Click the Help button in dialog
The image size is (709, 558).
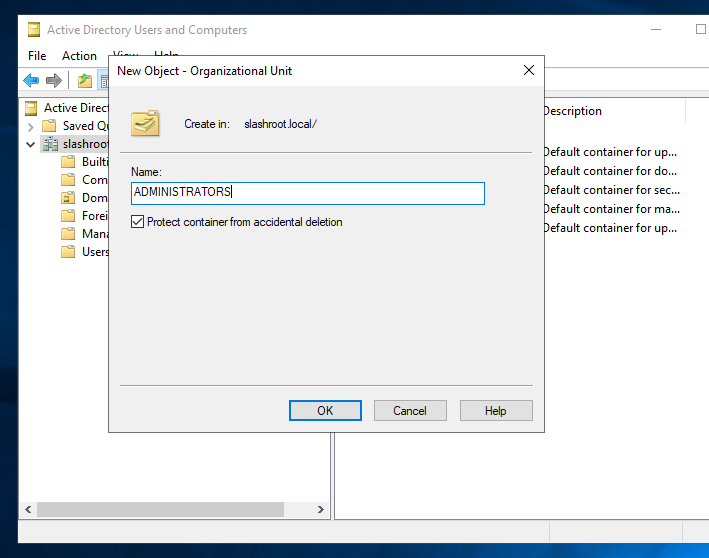[x=496, y=411]
